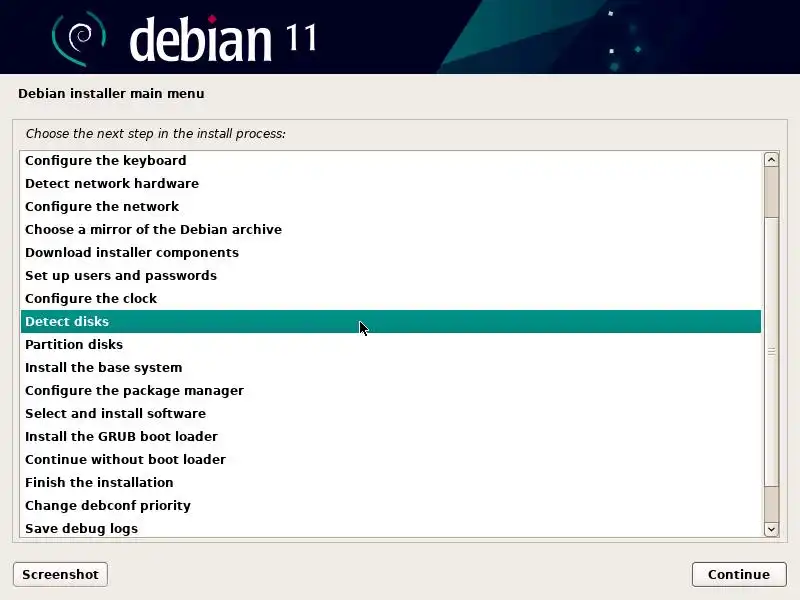Click the scrollbar up arrow
The width and height of the screenshot is (800, 600).
(771, 160)
